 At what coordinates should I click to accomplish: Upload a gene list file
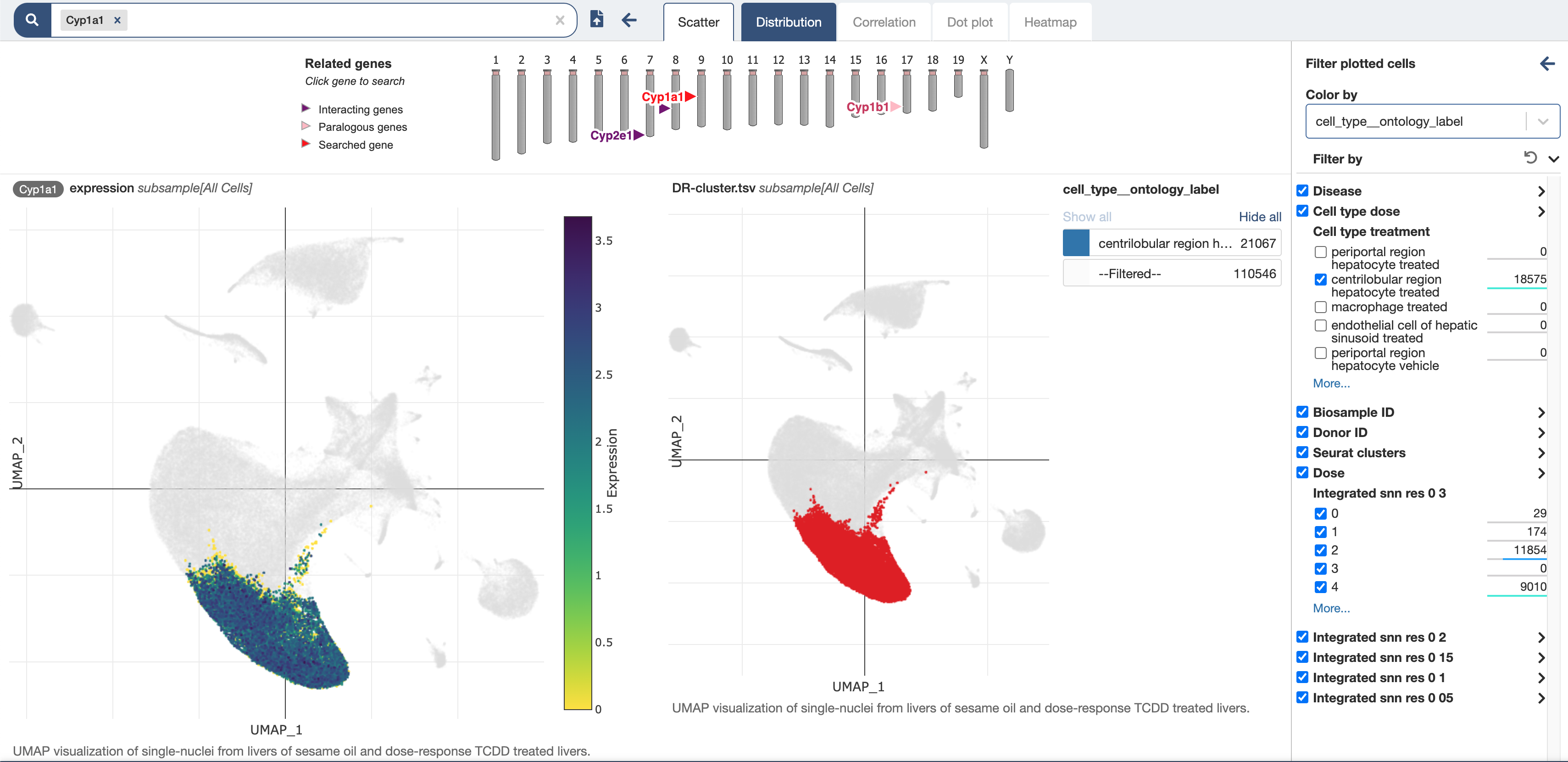point(596,19)
